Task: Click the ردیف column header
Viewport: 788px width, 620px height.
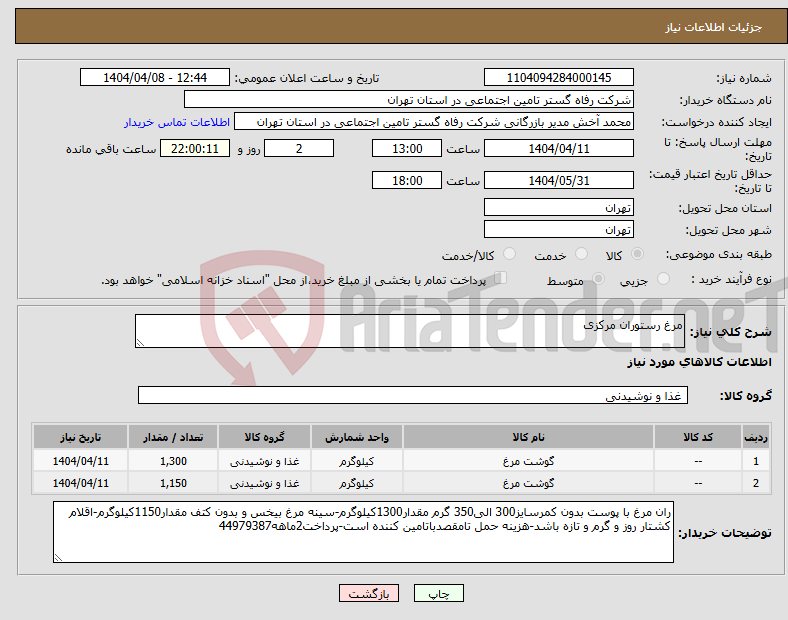Action: tap(755, 437)
